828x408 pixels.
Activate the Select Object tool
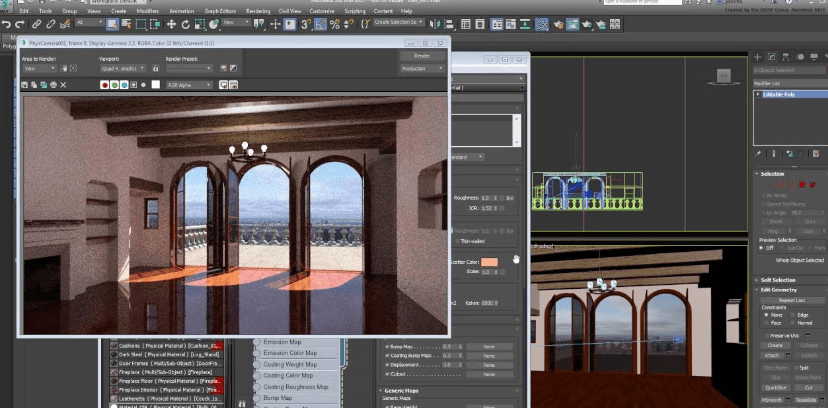coord(111,23)
